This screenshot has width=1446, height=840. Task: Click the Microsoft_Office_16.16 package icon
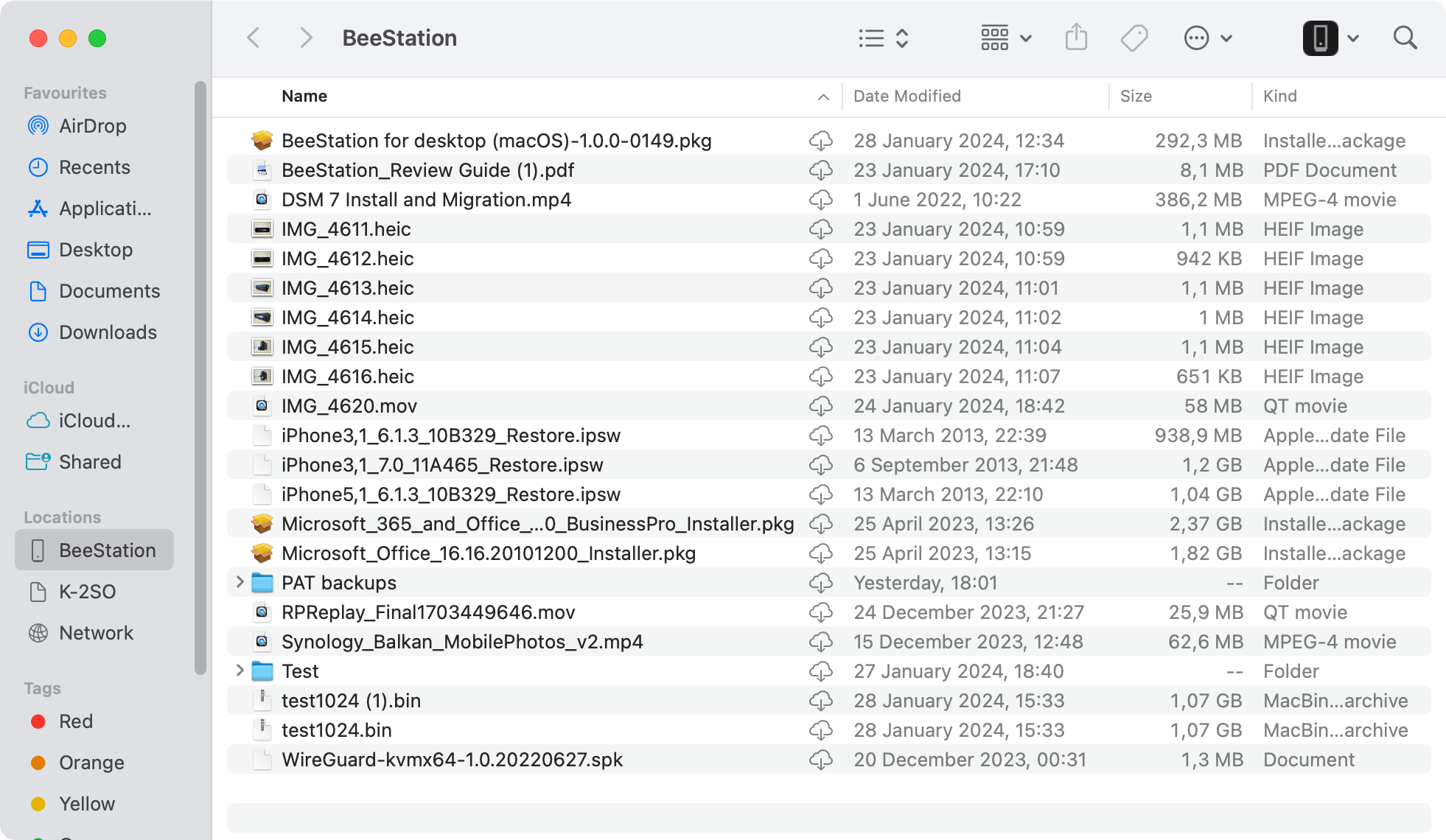262,553
